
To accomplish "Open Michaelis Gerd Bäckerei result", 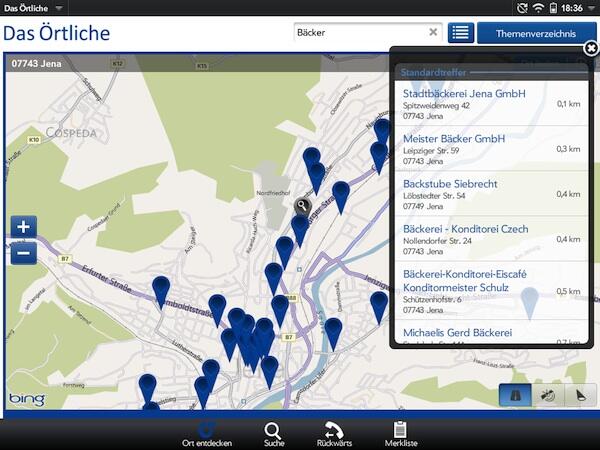I will 491,333.
